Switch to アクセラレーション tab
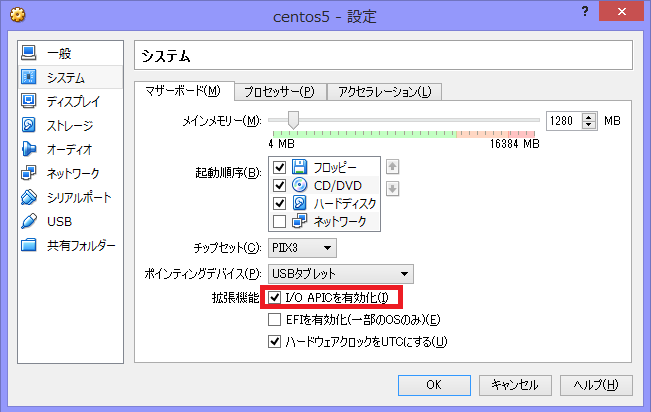The width and height of the screenshot is (651, 412). (x=384, y=92)
